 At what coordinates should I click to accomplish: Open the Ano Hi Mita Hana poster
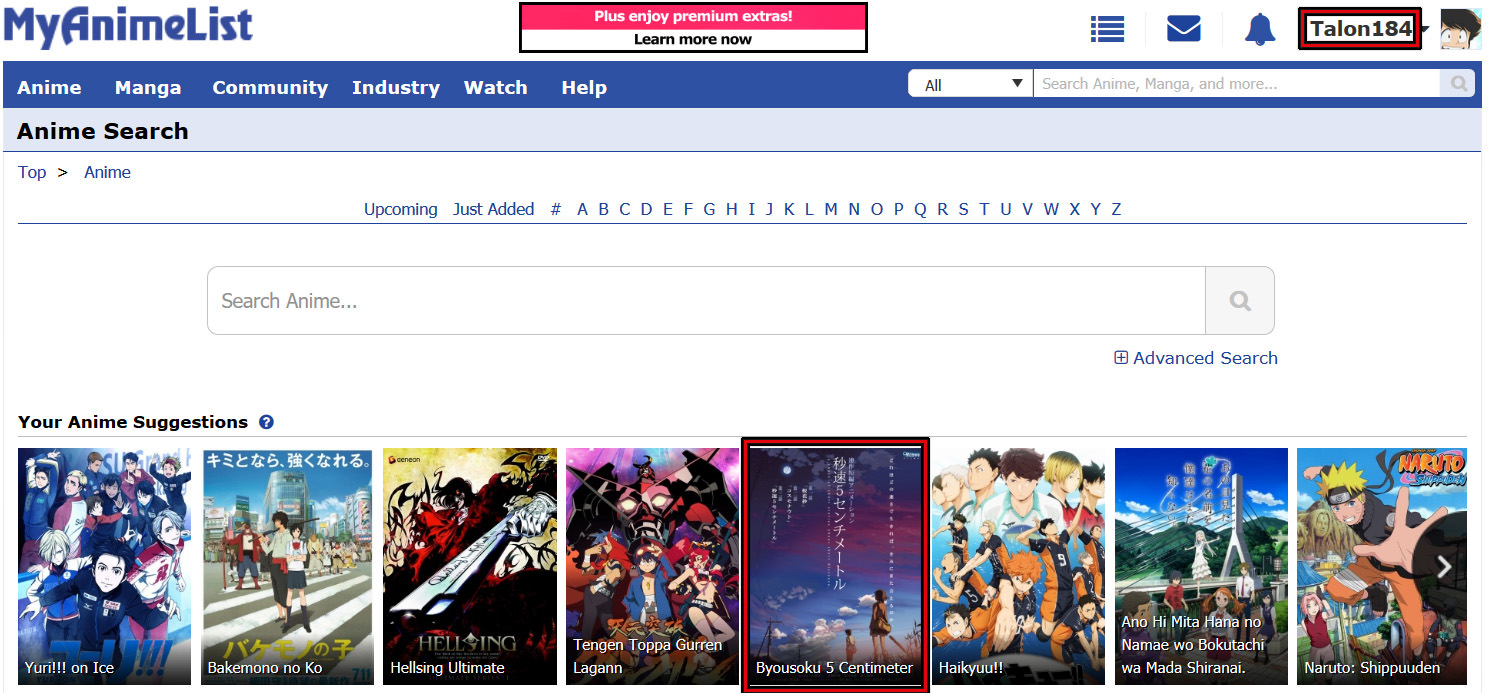1201,566
